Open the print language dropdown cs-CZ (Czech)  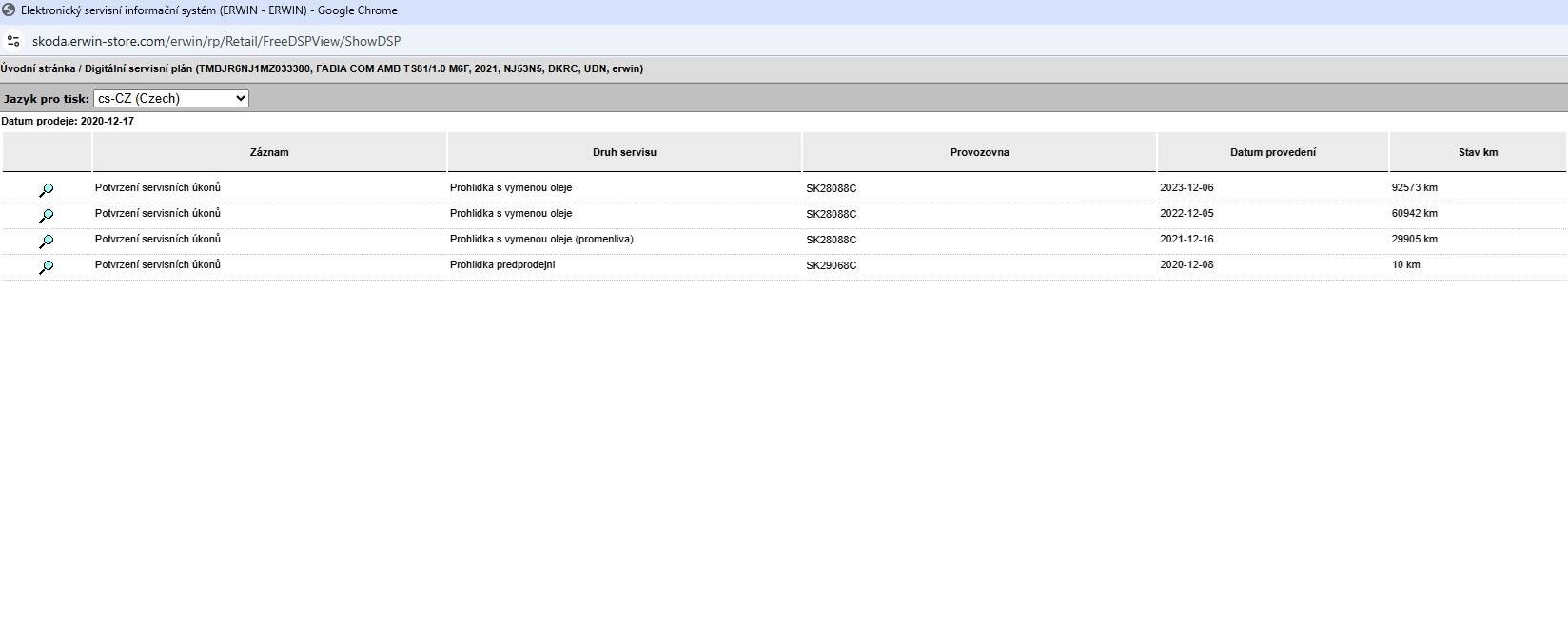click(x=171, y=98)
